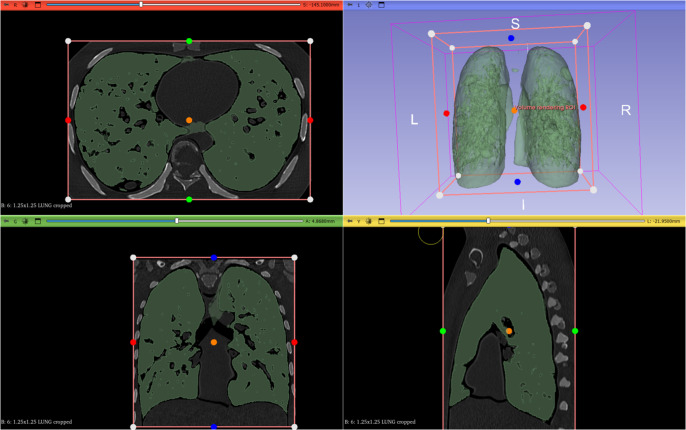Click the top blue ROI handle in coronal view
This screenshot has height=430, width=686.
tap(214, 258)
